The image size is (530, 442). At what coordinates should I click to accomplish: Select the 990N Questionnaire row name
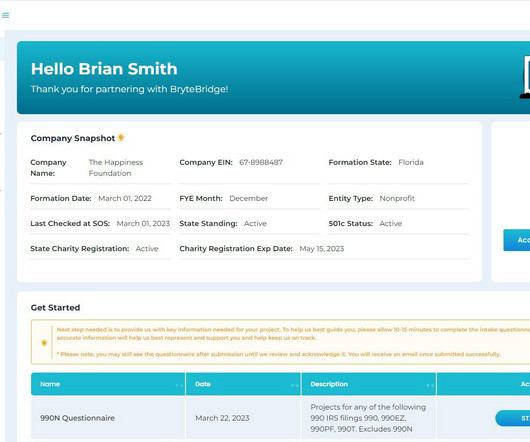[77, 418]
